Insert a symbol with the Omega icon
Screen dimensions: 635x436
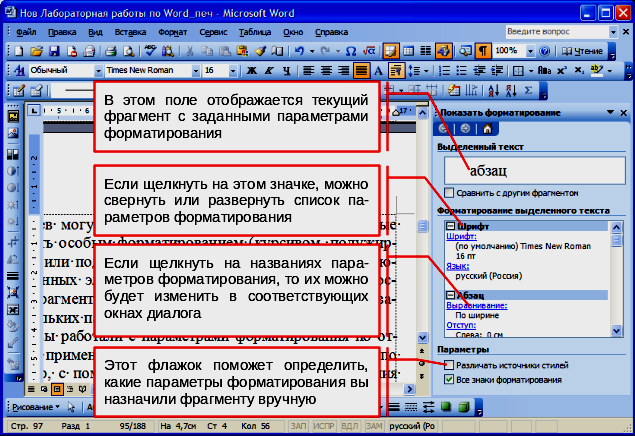(x=351, y=51)
